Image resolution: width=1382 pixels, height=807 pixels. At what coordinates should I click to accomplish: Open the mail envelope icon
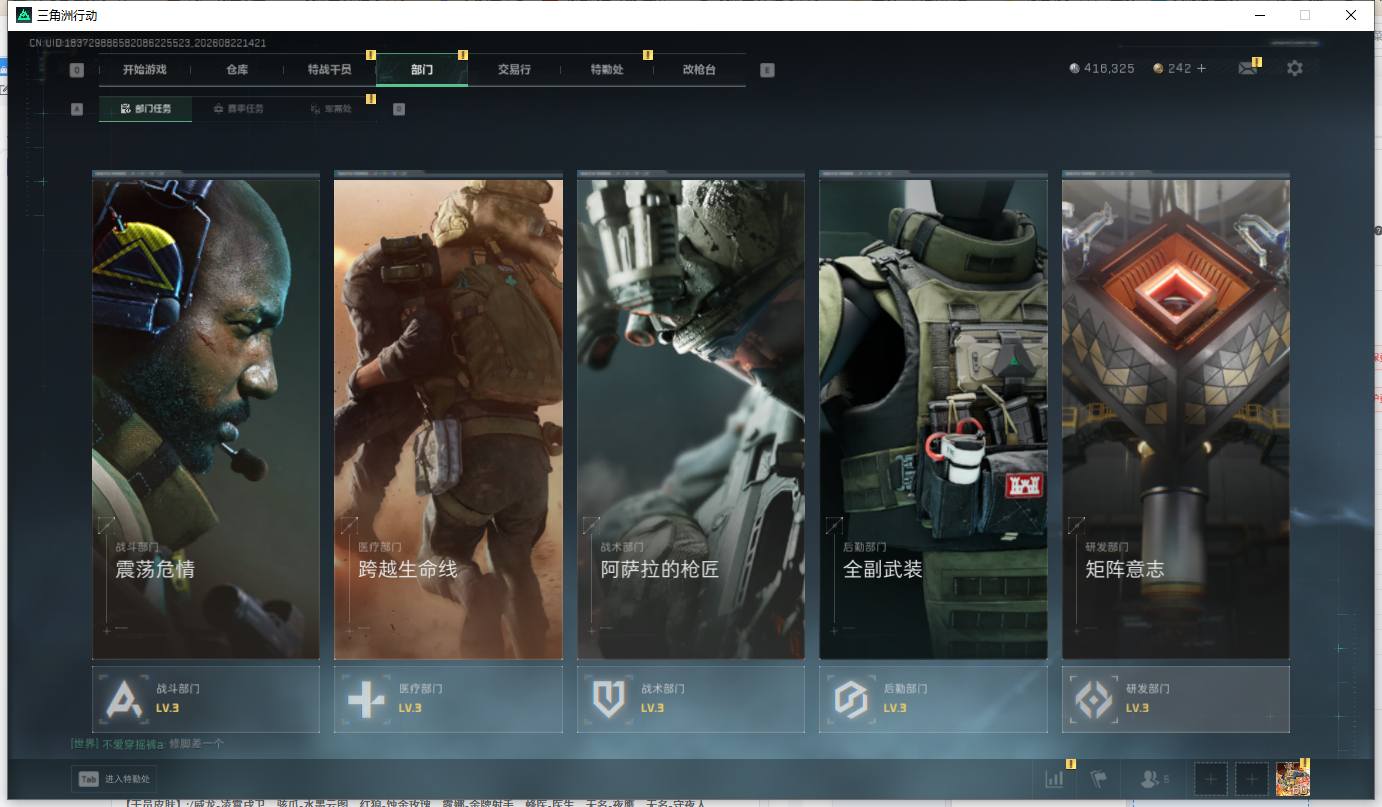tap(1247, 69)
